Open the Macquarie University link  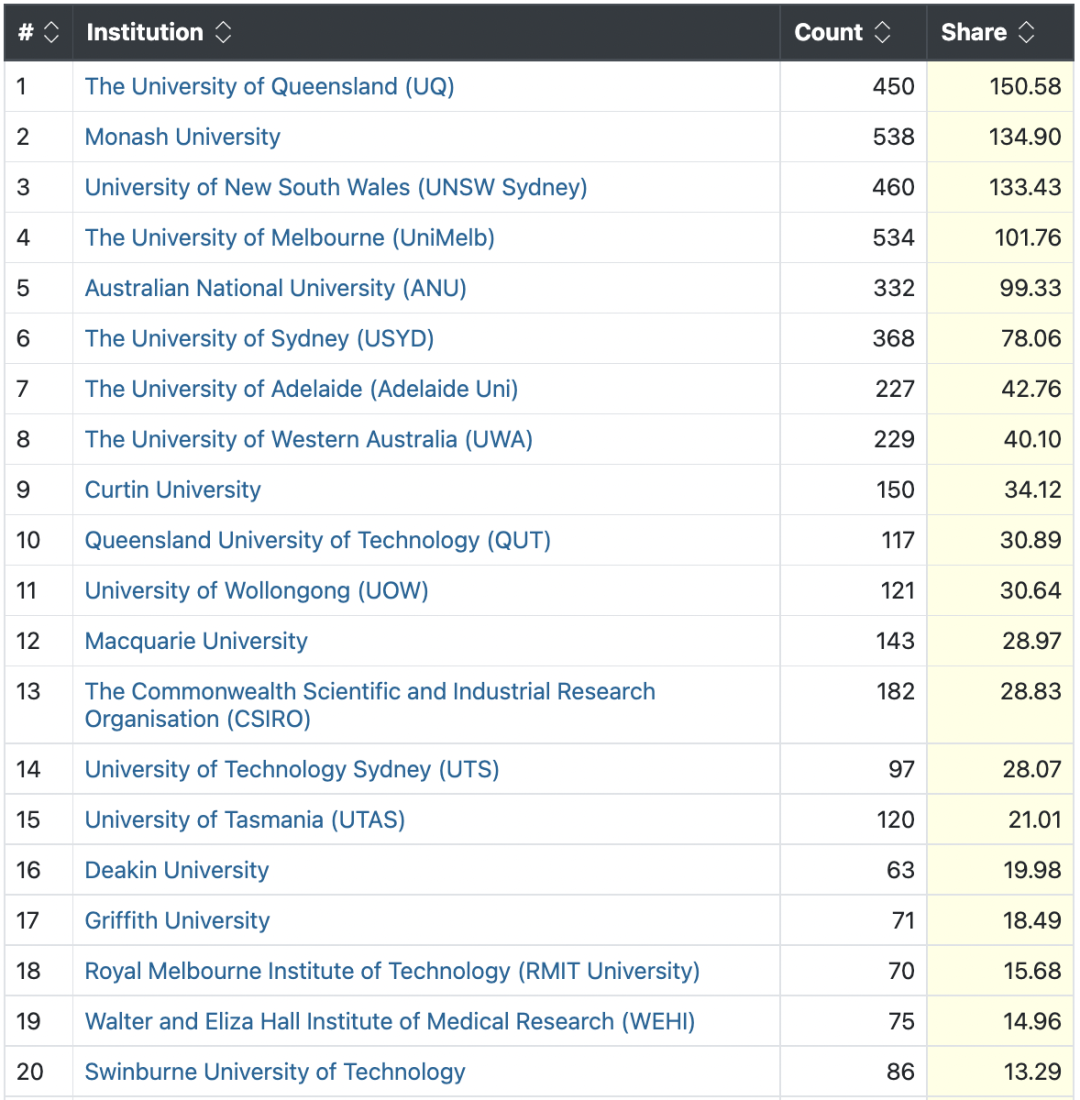pyautogui.click(x=196, y=641)
